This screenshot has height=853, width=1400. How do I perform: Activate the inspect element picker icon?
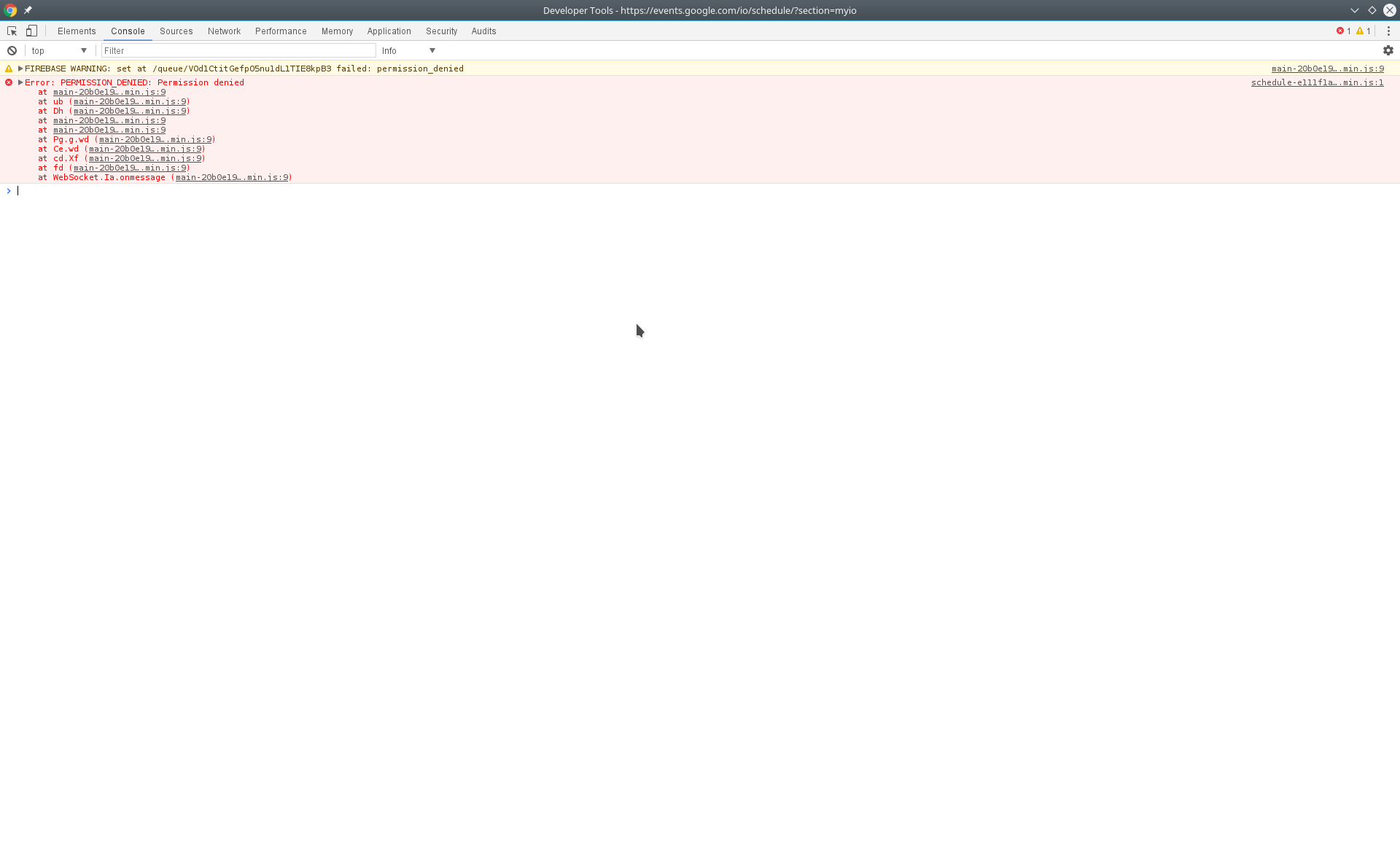coord(12,31)
